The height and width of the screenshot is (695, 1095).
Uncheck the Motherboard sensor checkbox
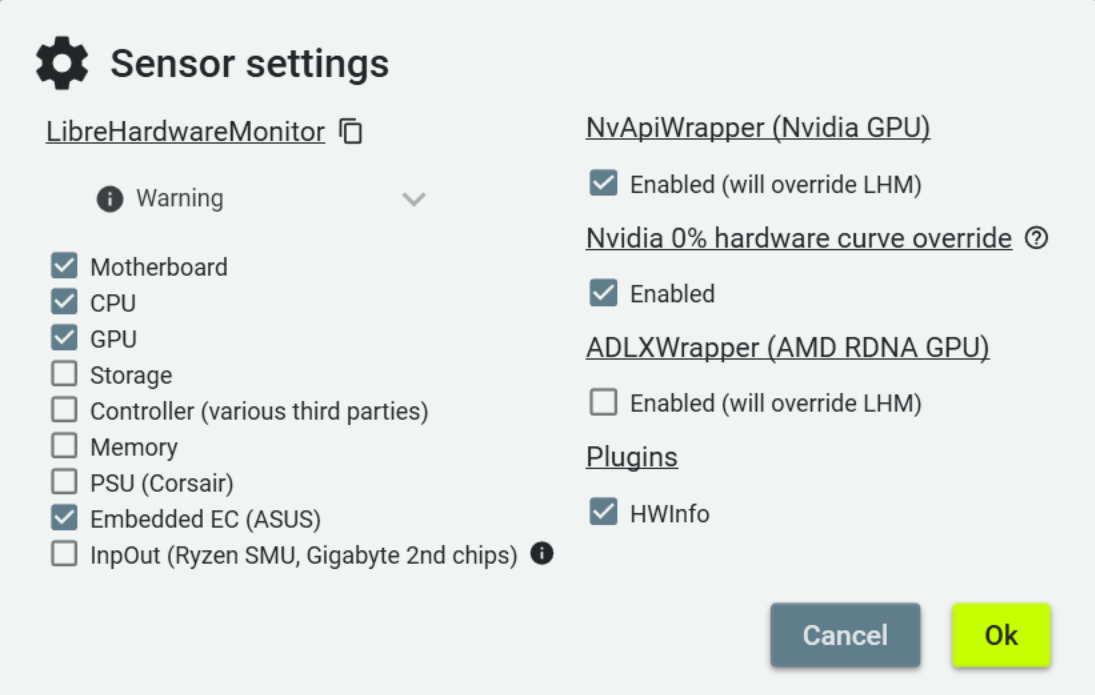(64, 266)
